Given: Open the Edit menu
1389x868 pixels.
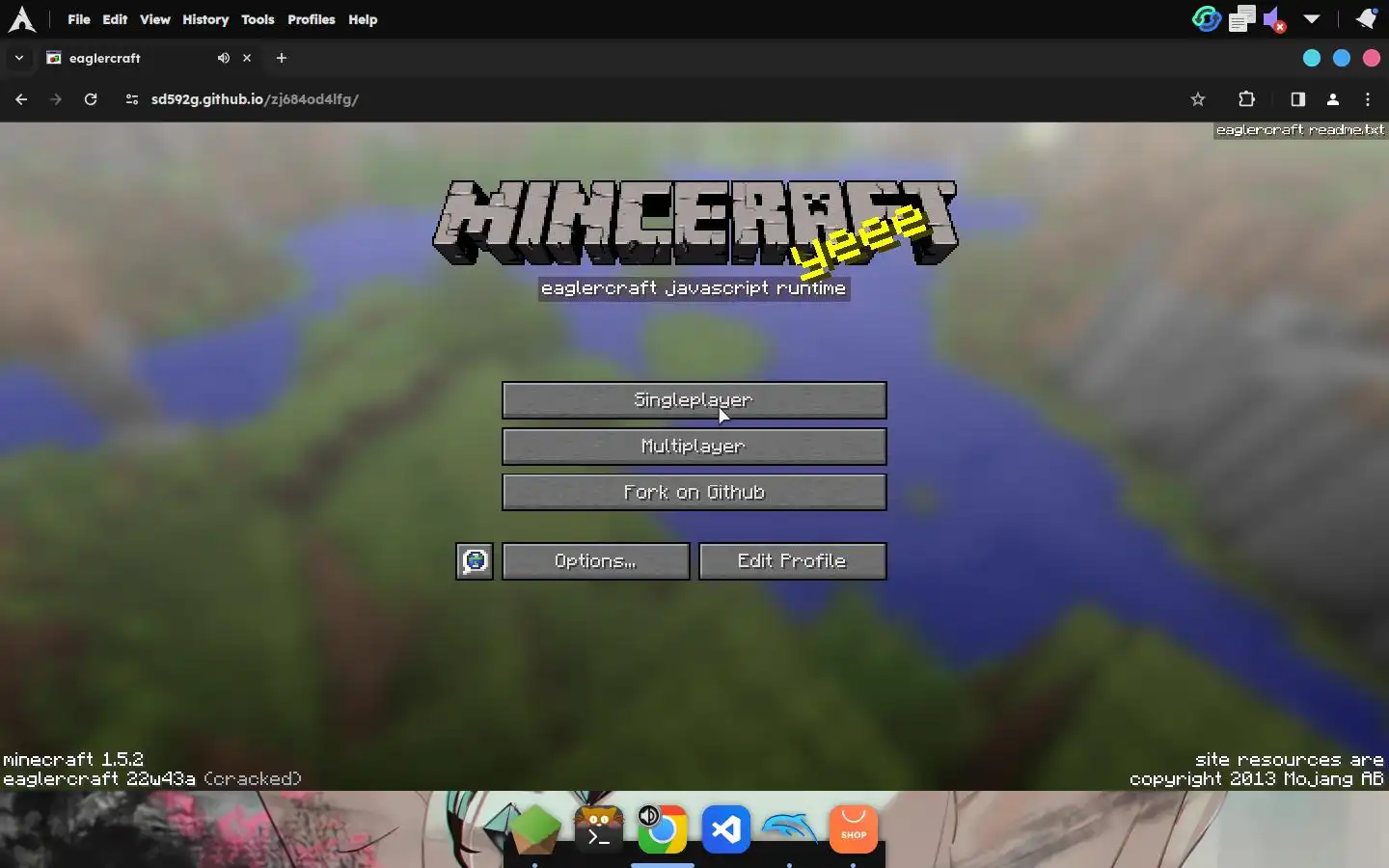Looking at the screenshot, I should pyautogui.click(x=115, y=19).
